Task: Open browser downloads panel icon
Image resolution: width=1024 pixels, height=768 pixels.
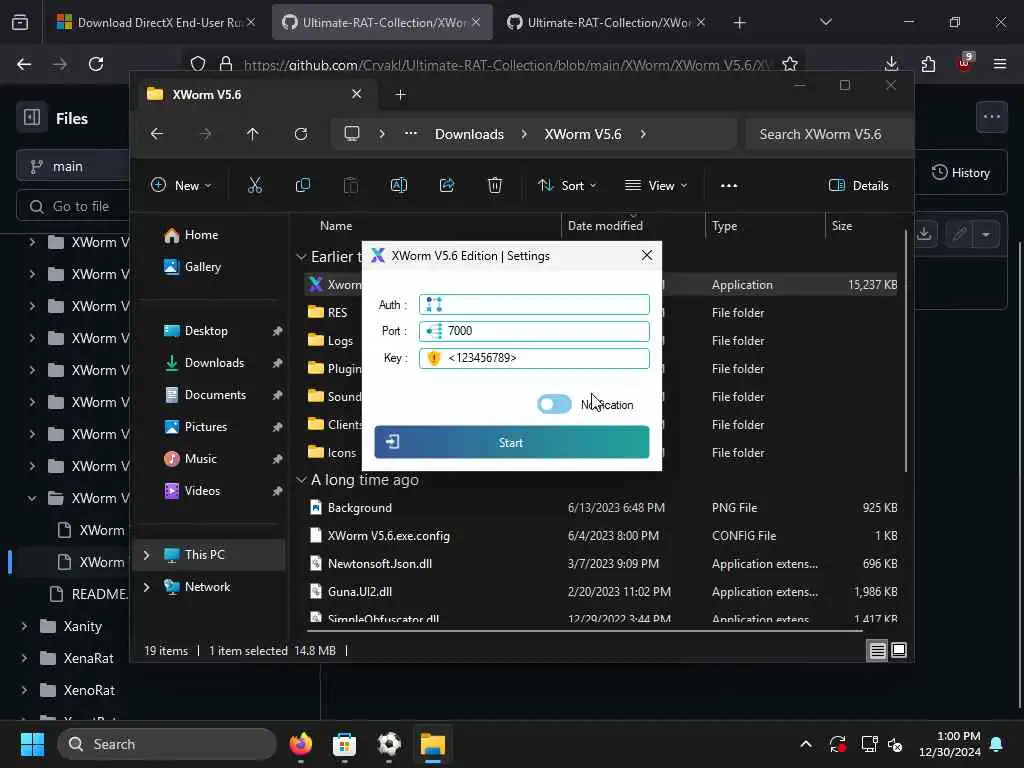Action: pyautogui.click(x=891, y=64)
